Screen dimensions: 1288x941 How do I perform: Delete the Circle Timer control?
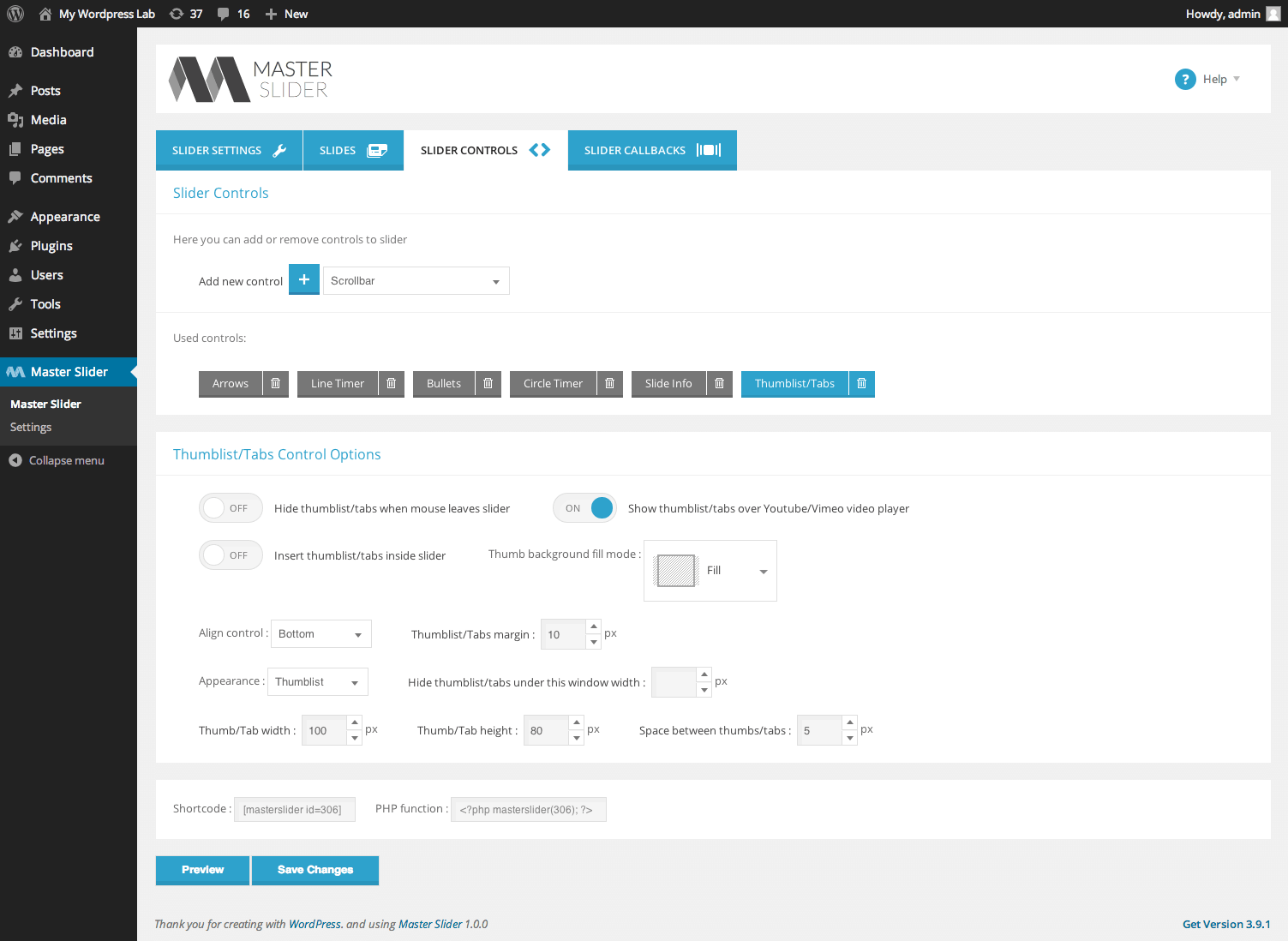(609, 383)
